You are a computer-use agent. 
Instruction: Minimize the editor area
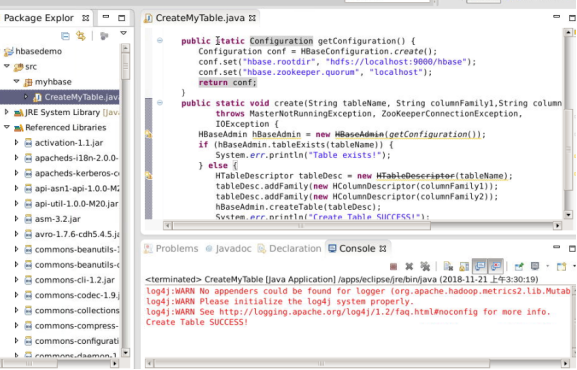pos(556,17)
